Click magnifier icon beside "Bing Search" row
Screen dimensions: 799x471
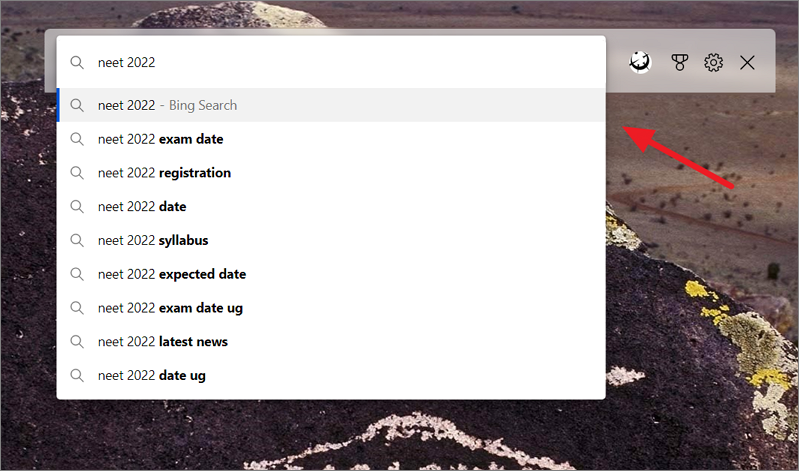pyautogui.click(x=77, y=106)
